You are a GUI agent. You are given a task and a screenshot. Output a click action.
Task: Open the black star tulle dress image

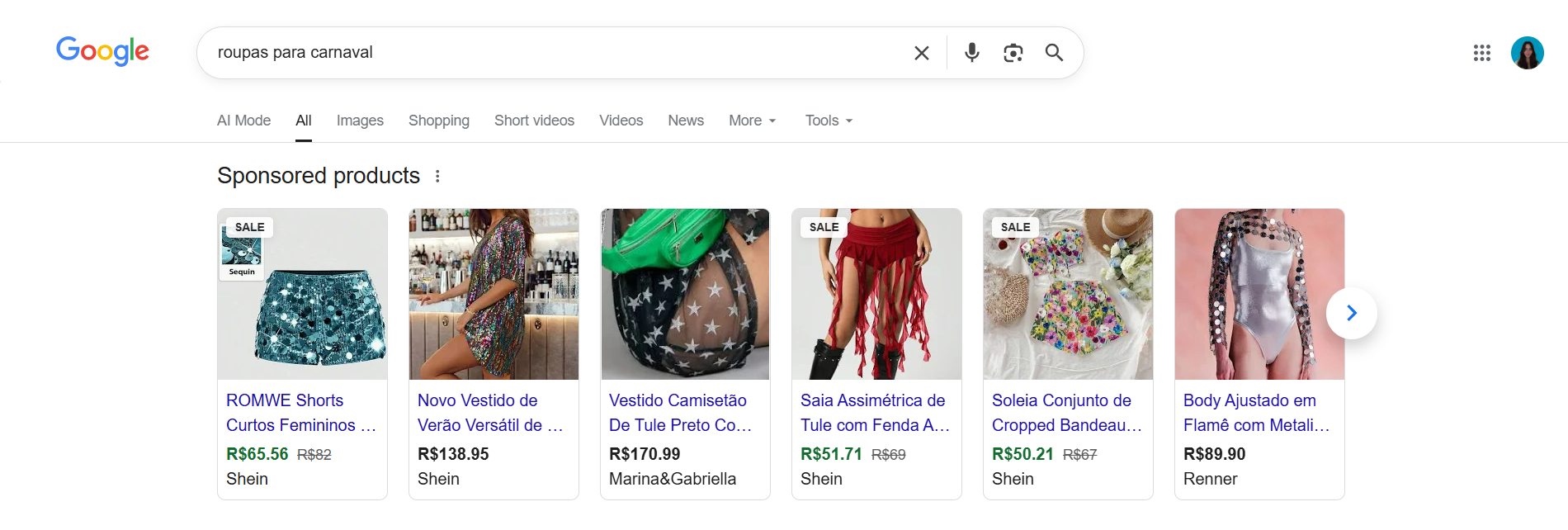click(686, 294)
